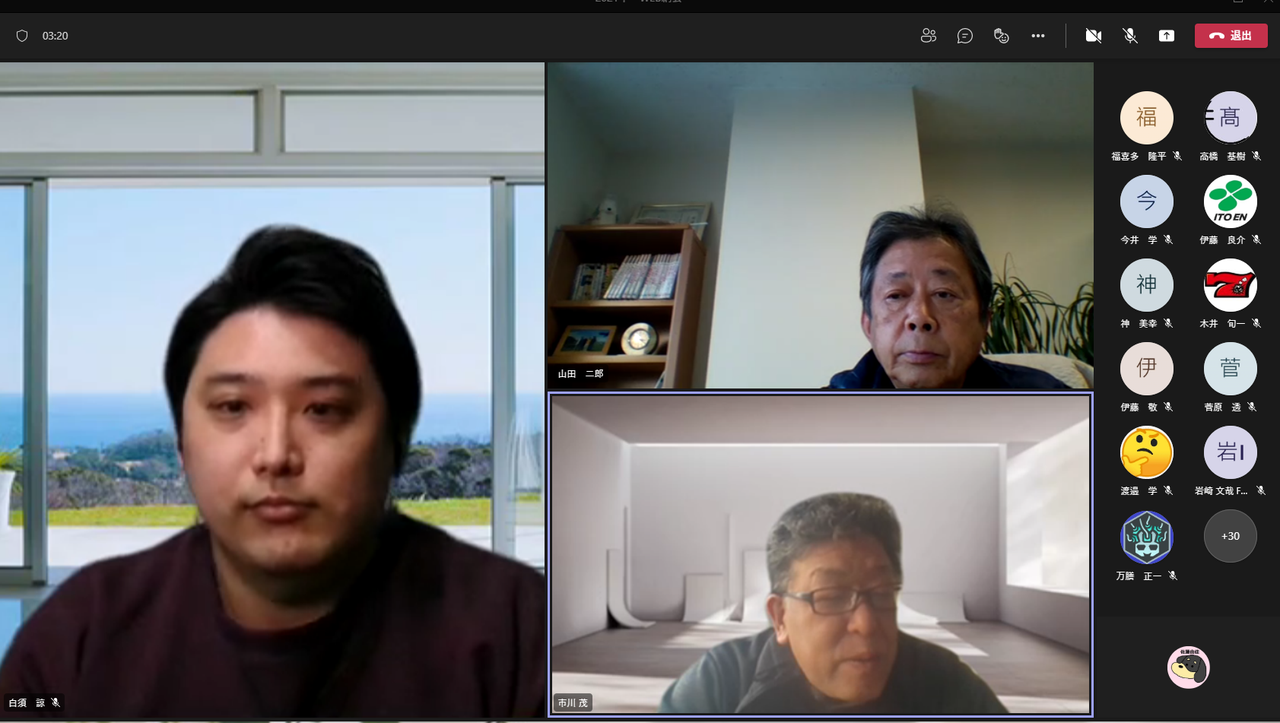
Task: Expand the +30 more participants bubble
Action: (1229, 536)
